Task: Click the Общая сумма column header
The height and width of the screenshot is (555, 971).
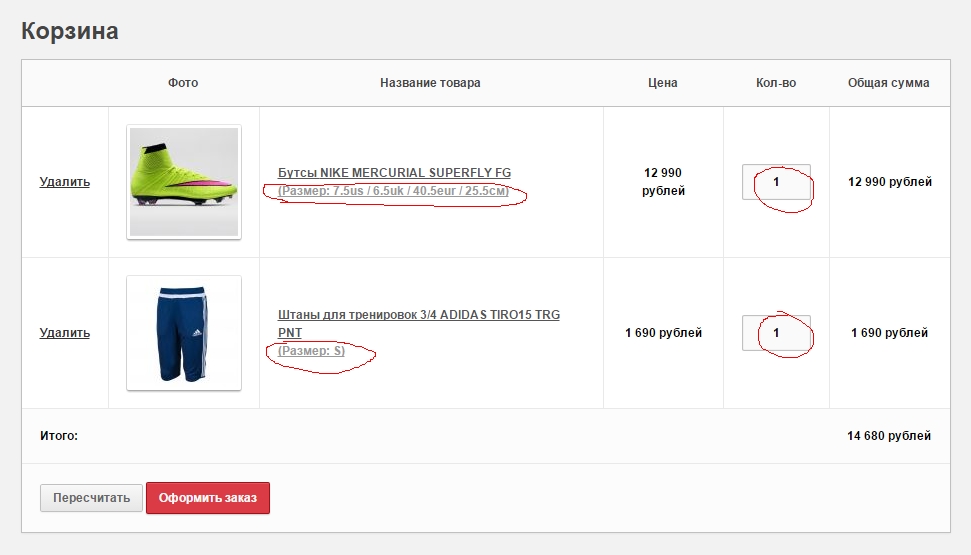Action: (x=889, y=82)
